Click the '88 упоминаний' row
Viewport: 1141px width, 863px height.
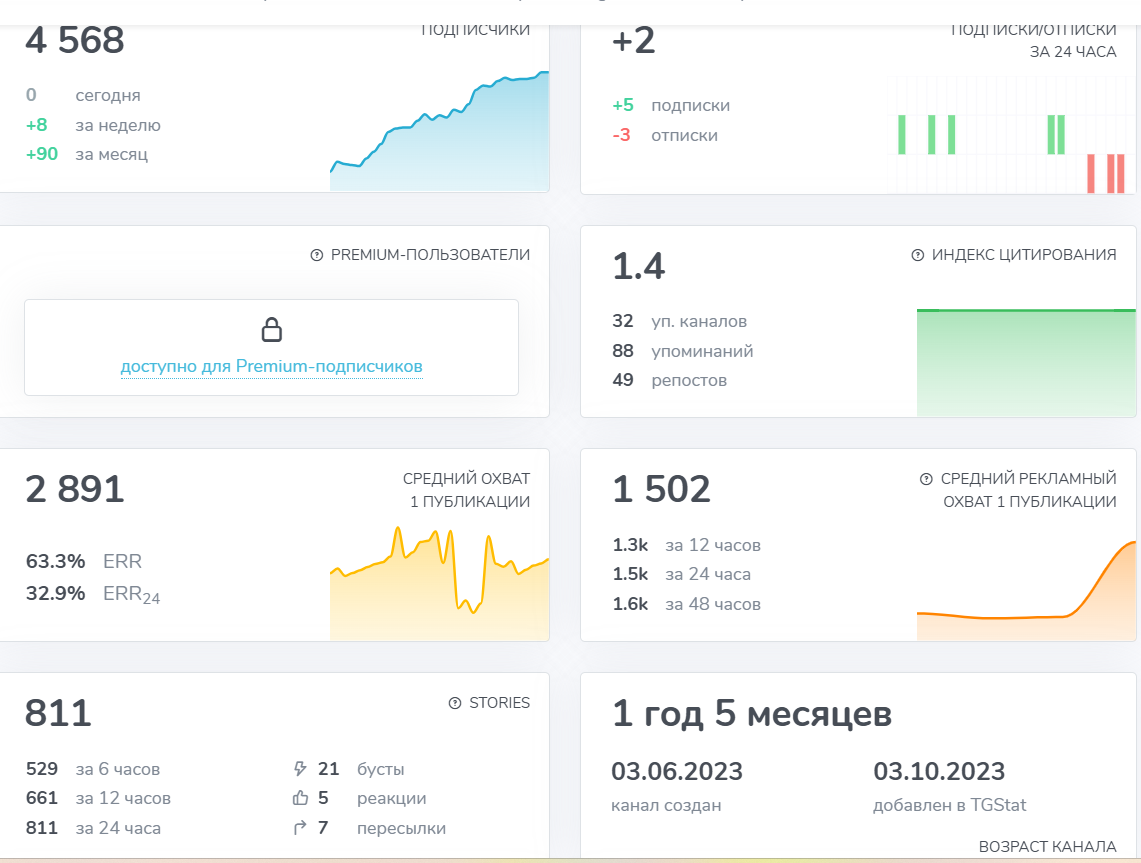tap(683, 351)
